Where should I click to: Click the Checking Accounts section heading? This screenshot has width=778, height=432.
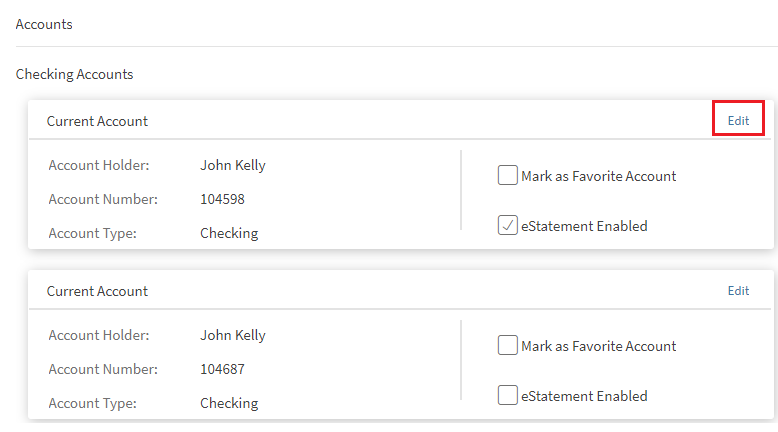tap(74, 74)
